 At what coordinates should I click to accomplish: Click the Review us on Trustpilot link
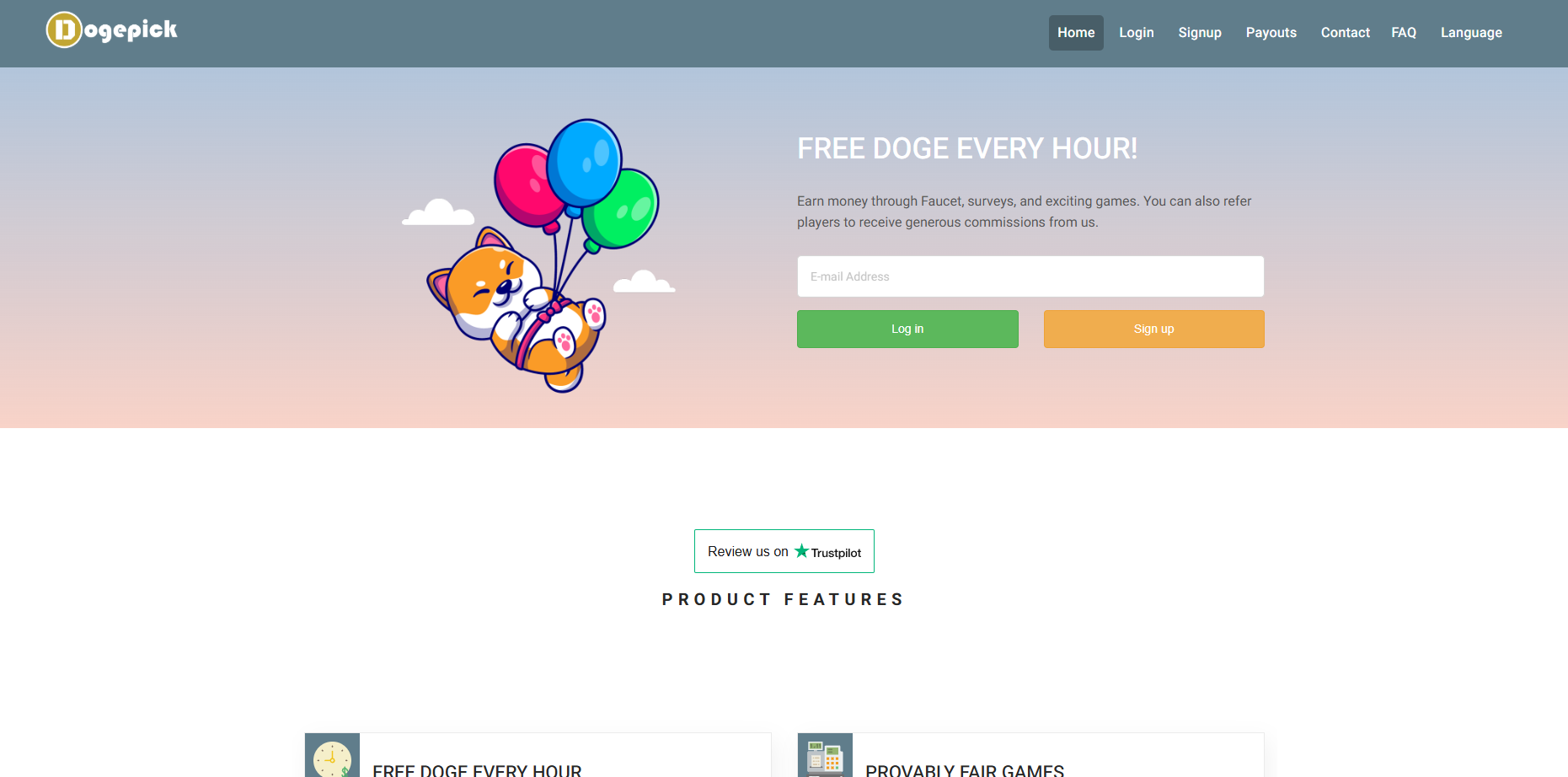784,551
